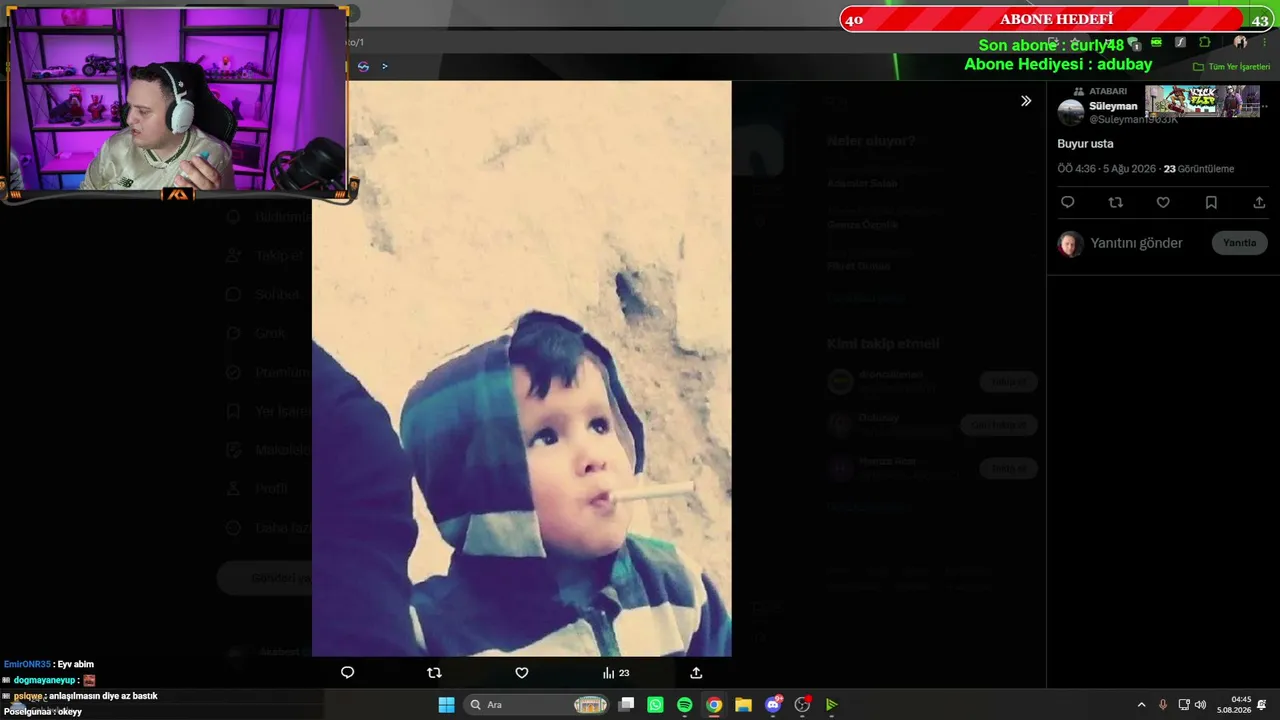Screen dimensions: 1280x720
Task: Open Tüm Yer İşaretleri bookmarks folder
Action: [x=1231, y=67]
